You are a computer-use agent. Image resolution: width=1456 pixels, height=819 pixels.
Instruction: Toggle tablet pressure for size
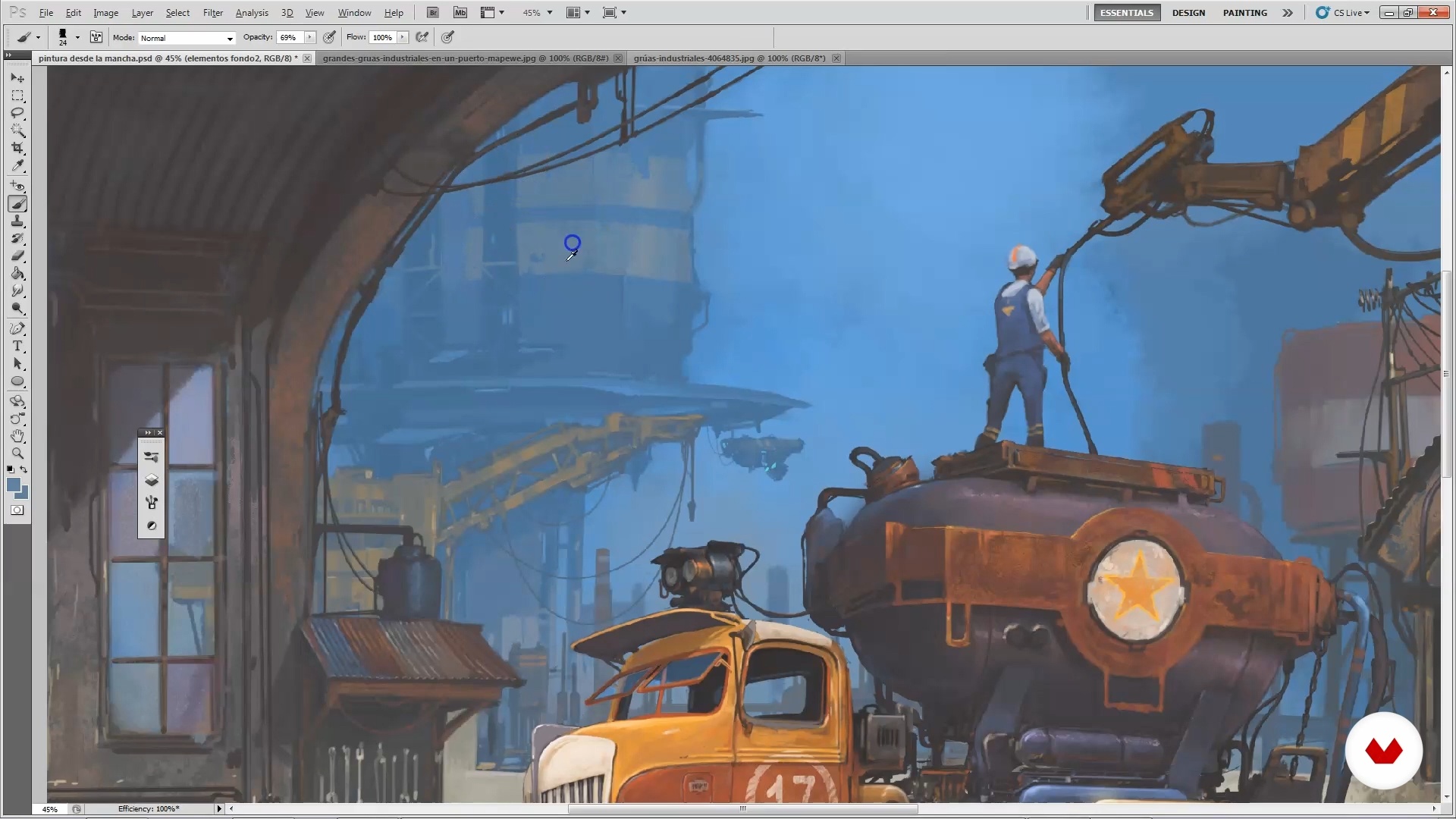(x=448, y=37)
